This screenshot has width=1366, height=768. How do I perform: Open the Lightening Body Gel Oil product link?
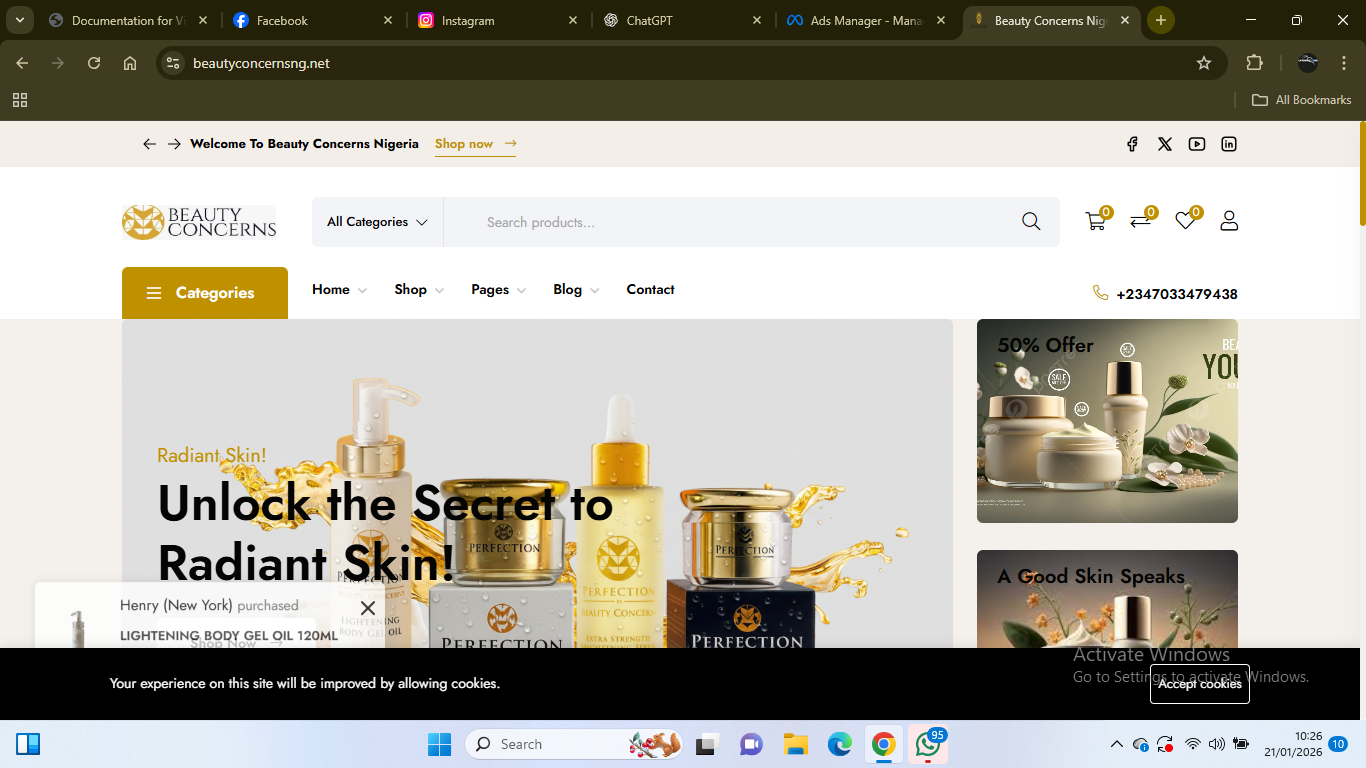[x=229, y=636]
